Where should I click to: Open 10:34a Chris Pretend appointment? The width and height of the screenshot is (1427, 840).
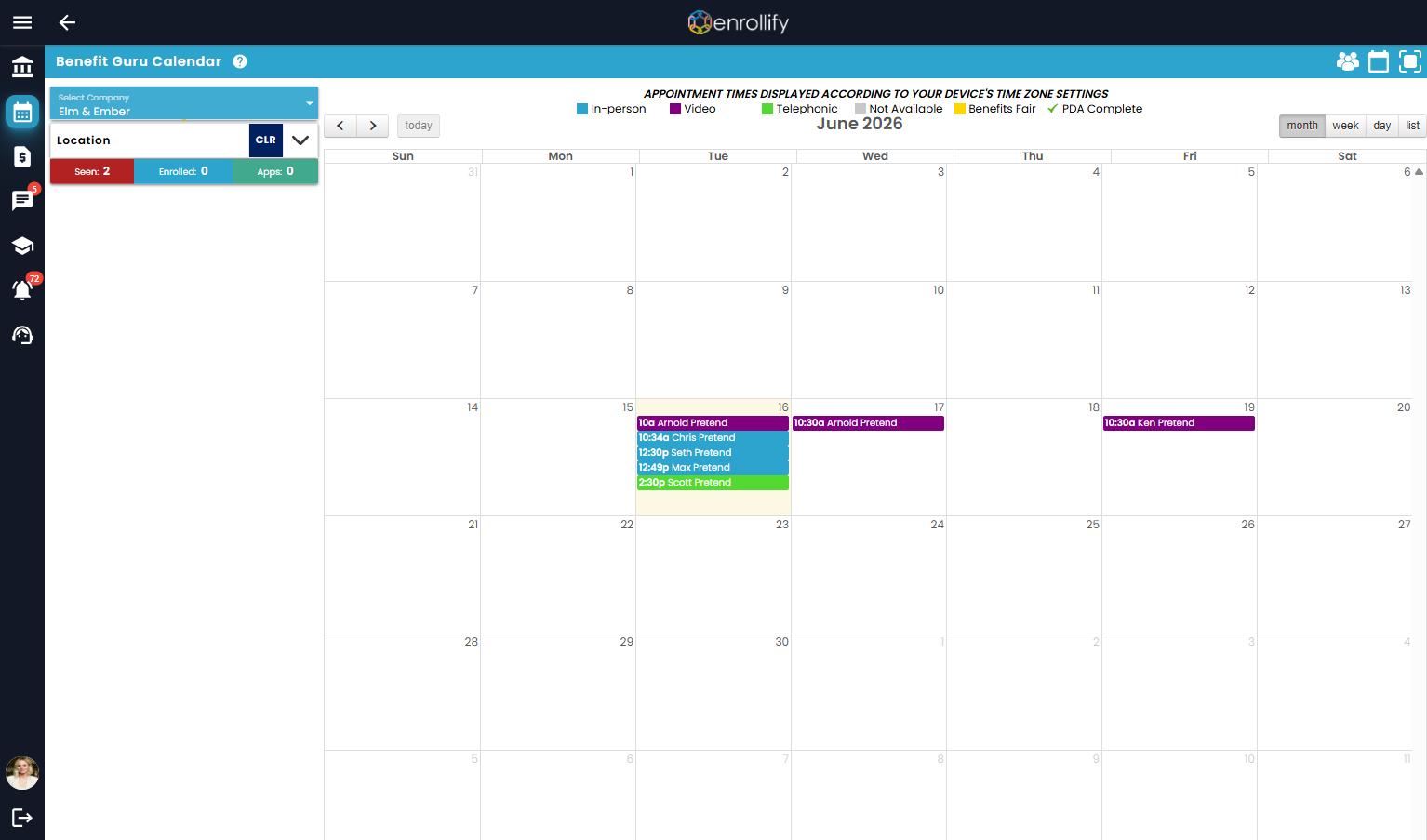[x=713, y=438]
